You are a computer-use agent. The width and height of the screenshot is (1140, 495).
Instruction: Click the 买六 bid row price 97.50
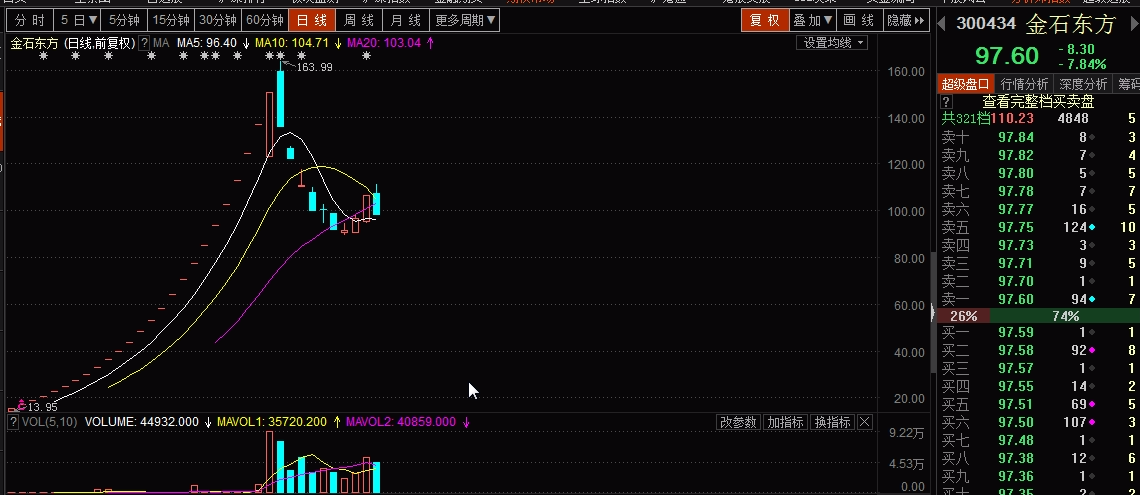pos(1016,422)
